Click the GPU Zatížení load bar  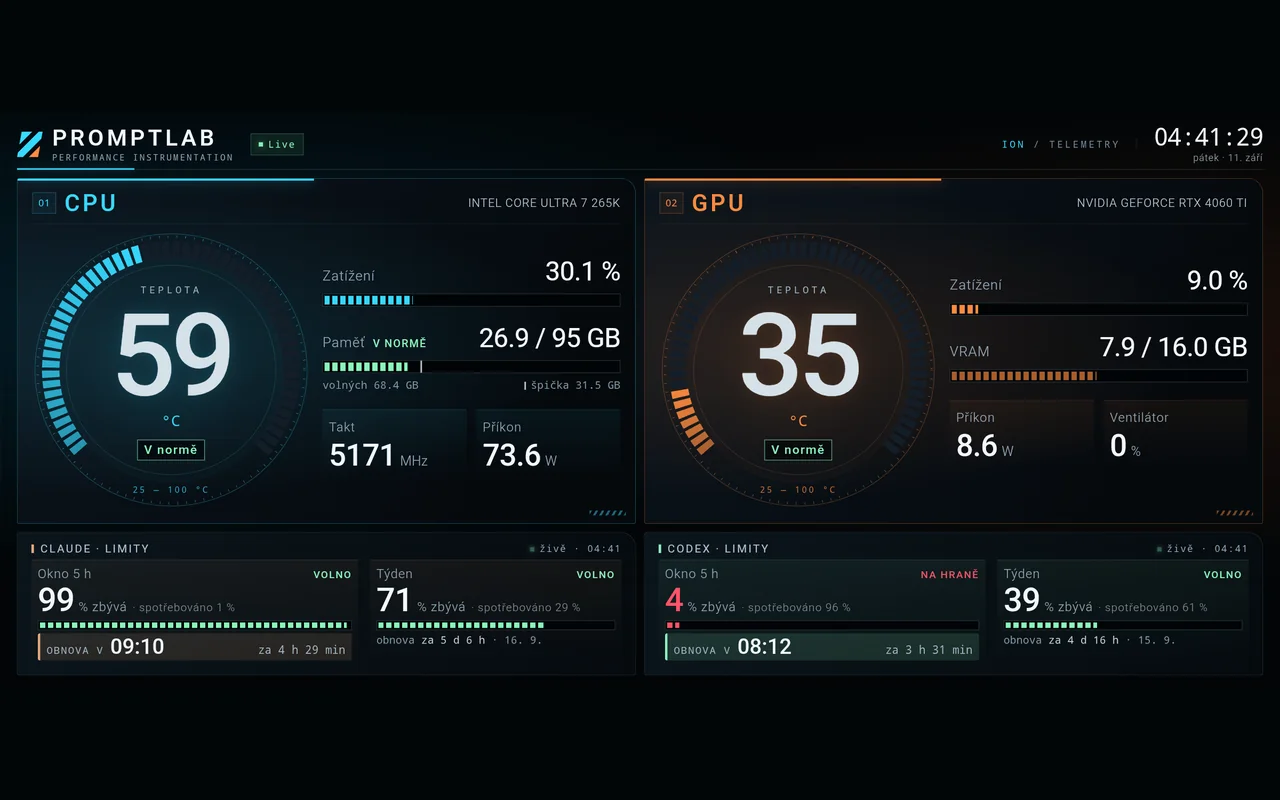1098,309
